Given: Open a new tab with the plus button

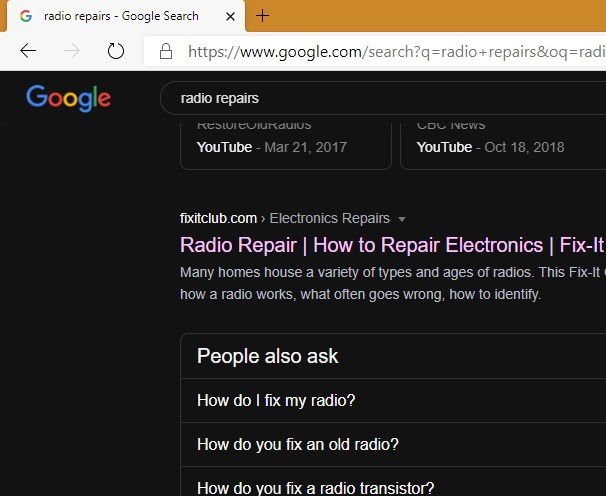Looking at the screenshot, I should tap(262, 16).
